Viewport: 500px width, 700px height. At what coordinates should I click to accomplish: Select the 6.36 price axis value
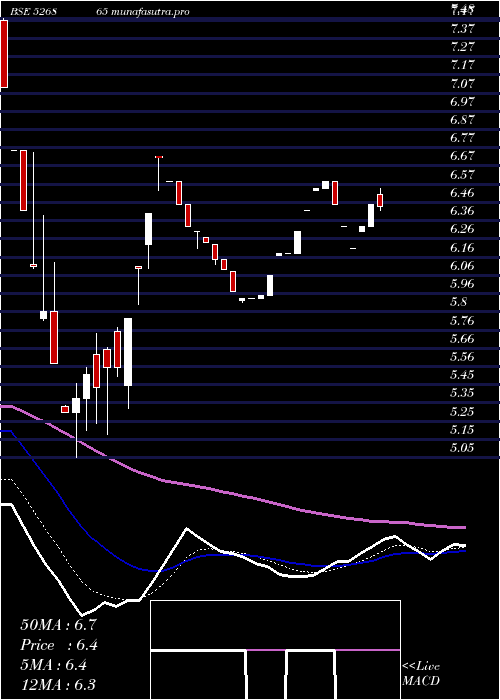pos(462,211)
